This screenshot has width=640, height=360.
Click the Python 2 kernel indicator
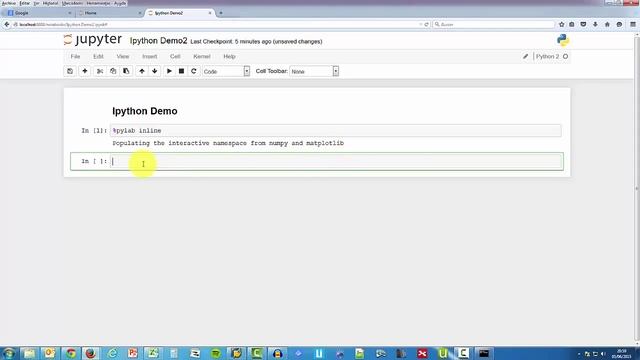click(547, 56)
